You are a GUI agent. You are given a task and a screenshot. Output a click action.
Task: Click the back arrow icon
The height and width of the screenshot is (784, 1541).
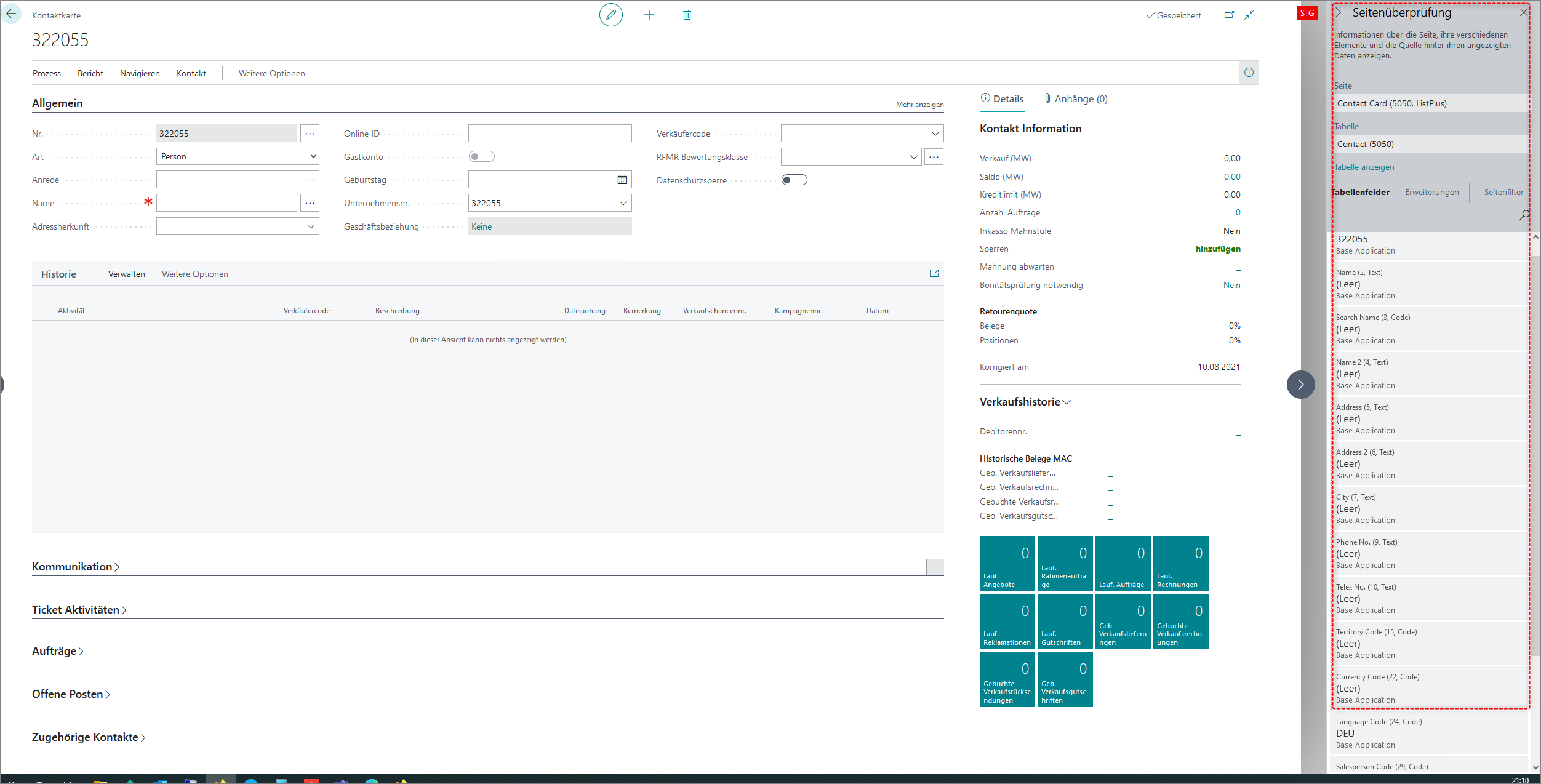point(12,14)
